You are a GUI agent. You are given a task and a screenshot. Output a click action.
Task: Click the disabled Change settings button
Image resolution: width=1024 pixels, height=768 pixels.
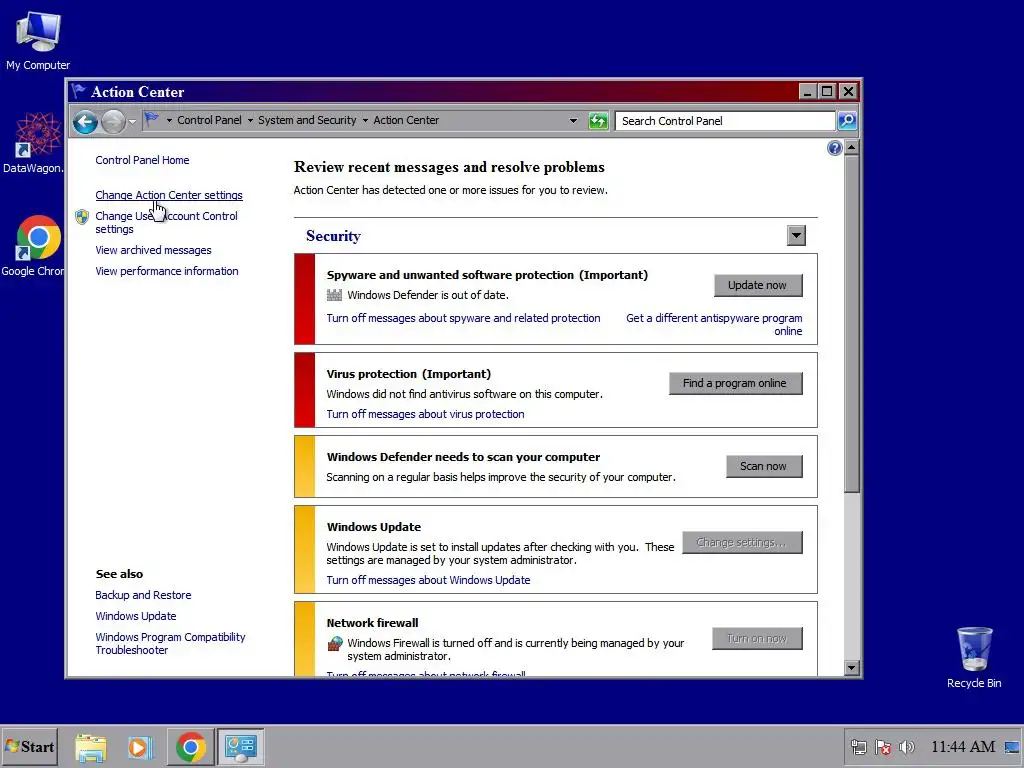[742, 543]
